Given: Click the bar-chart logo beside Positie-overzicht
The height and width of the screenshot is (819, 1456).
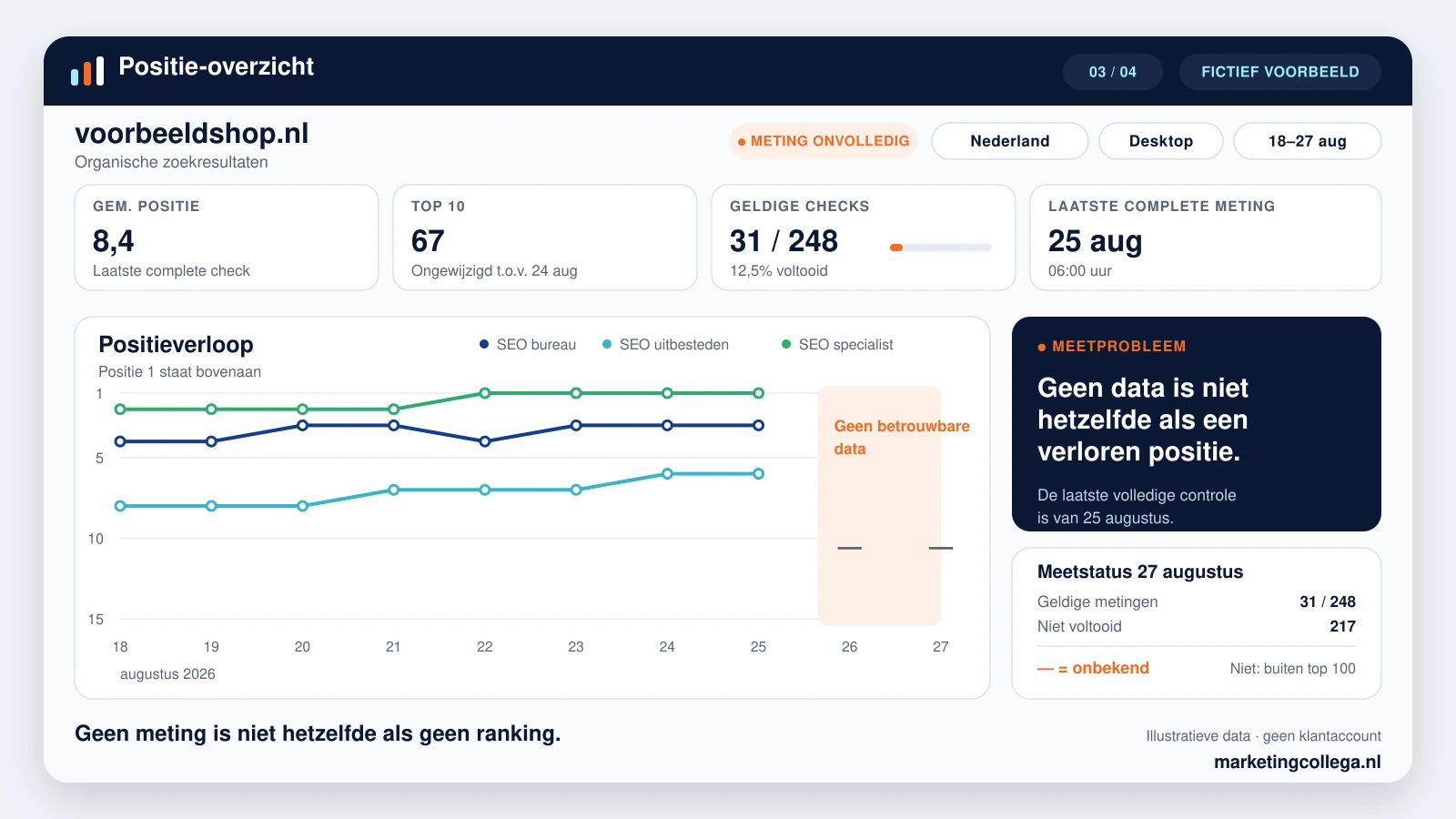Looking at the screenshot, I should point(87,71).
